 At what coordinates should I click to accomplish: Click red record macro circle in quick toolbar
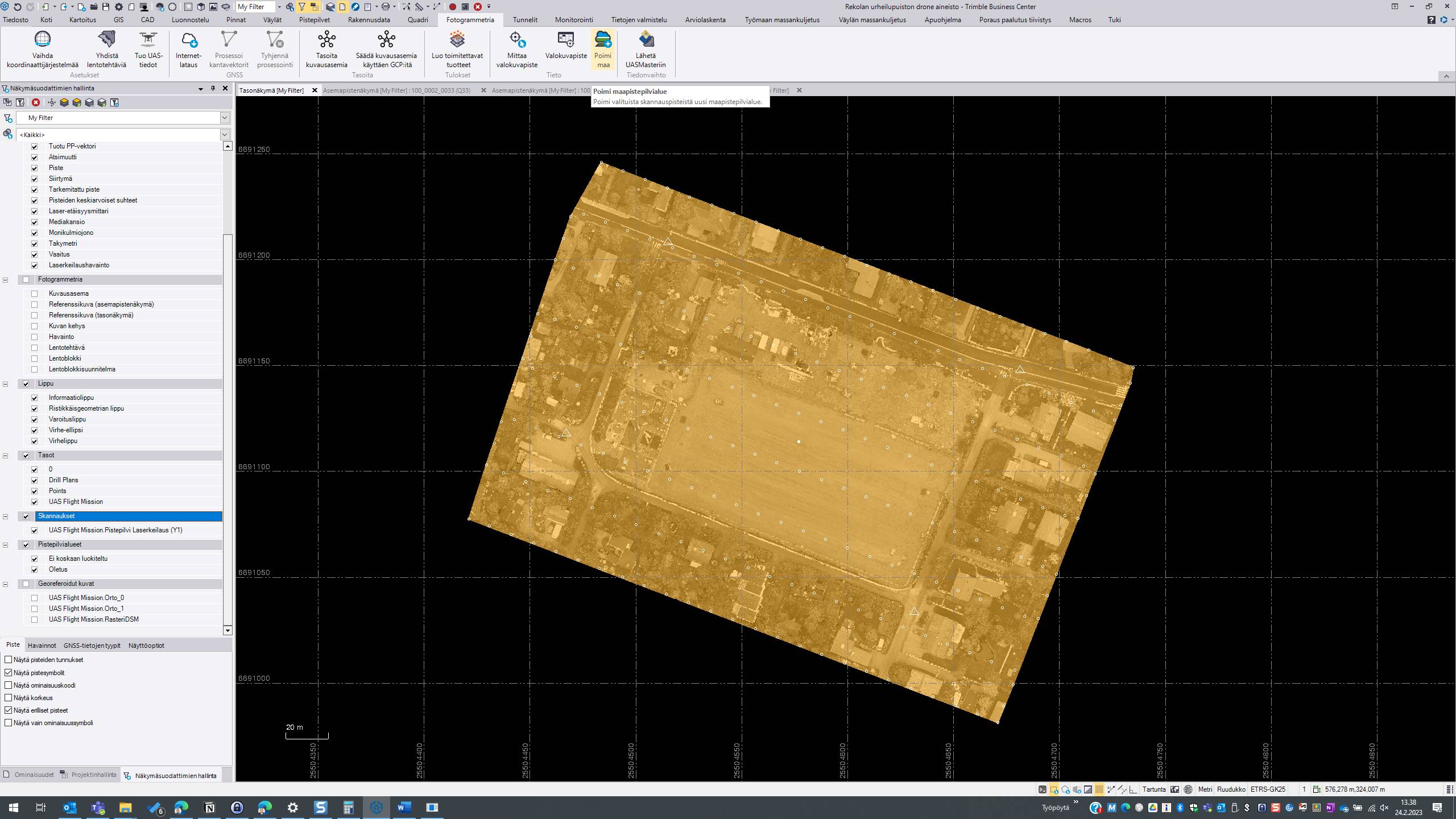pos(453,7)
